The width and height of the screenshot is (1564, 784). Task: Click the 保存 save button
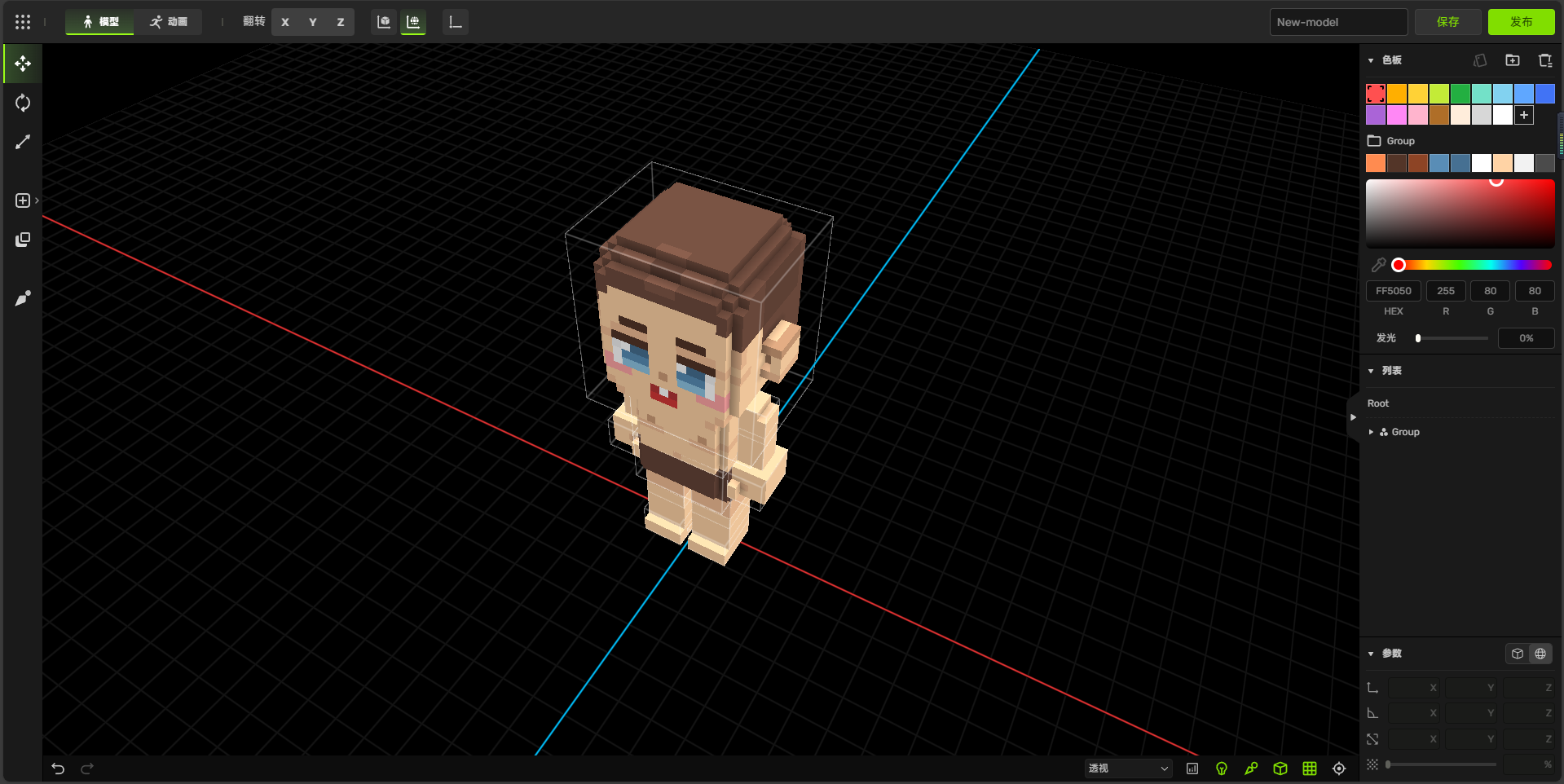point(1447,22)
